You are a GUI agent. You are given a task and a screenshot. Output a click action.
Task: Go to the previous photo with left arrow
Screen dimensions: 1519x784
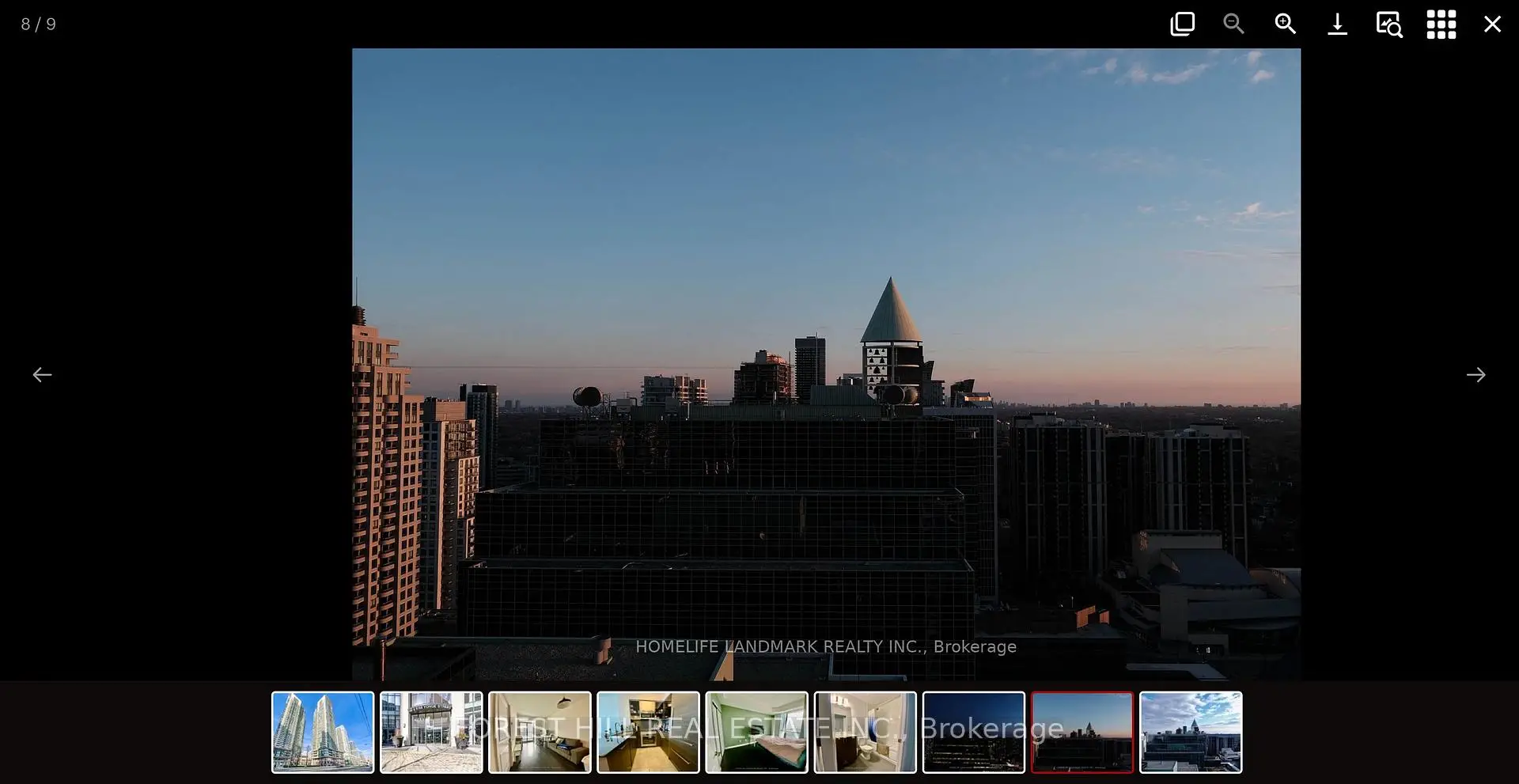pyautogui.click(x=42, y=375)
